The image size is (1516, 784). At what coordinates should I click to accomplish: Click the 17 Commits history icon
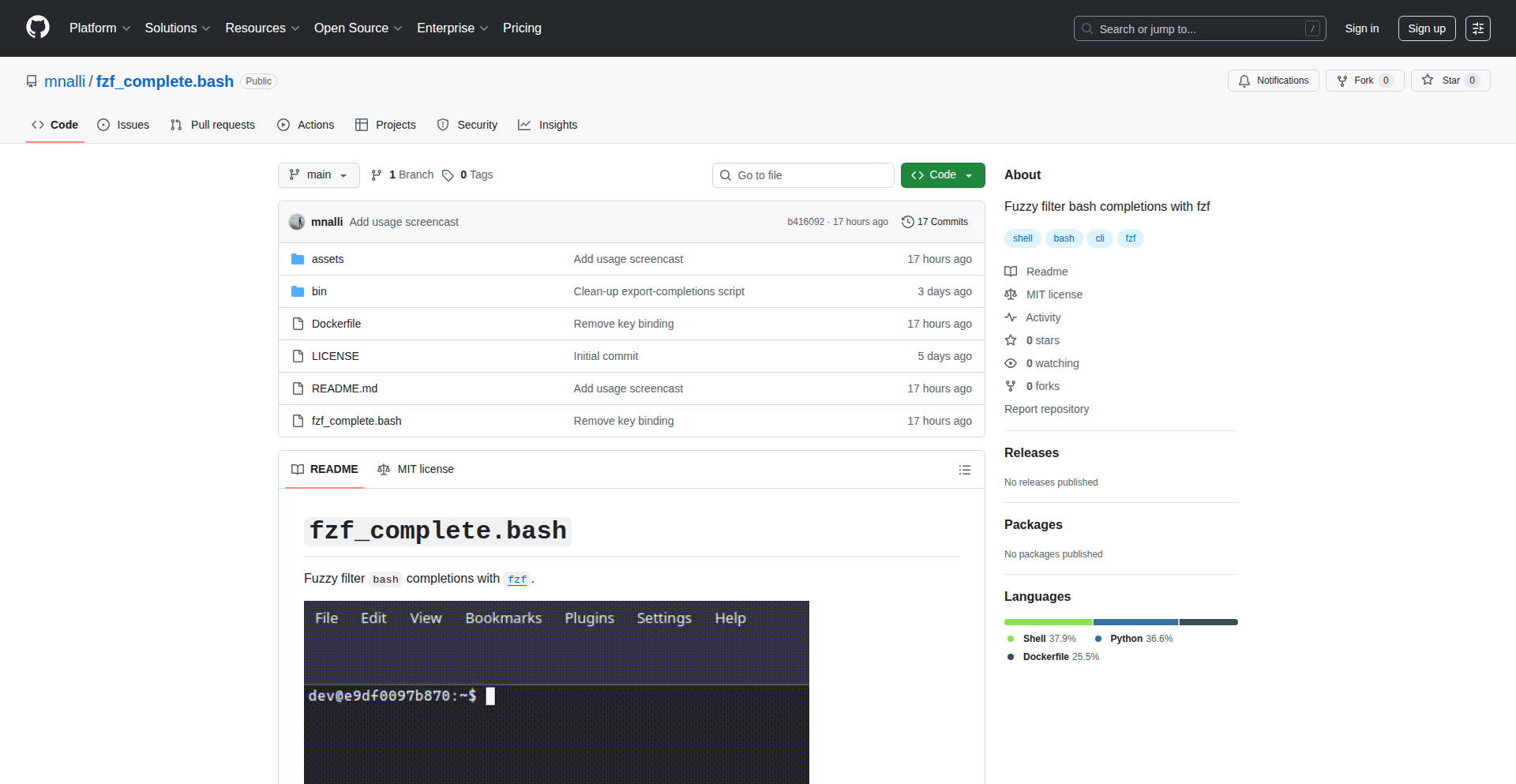pos(908,222)
